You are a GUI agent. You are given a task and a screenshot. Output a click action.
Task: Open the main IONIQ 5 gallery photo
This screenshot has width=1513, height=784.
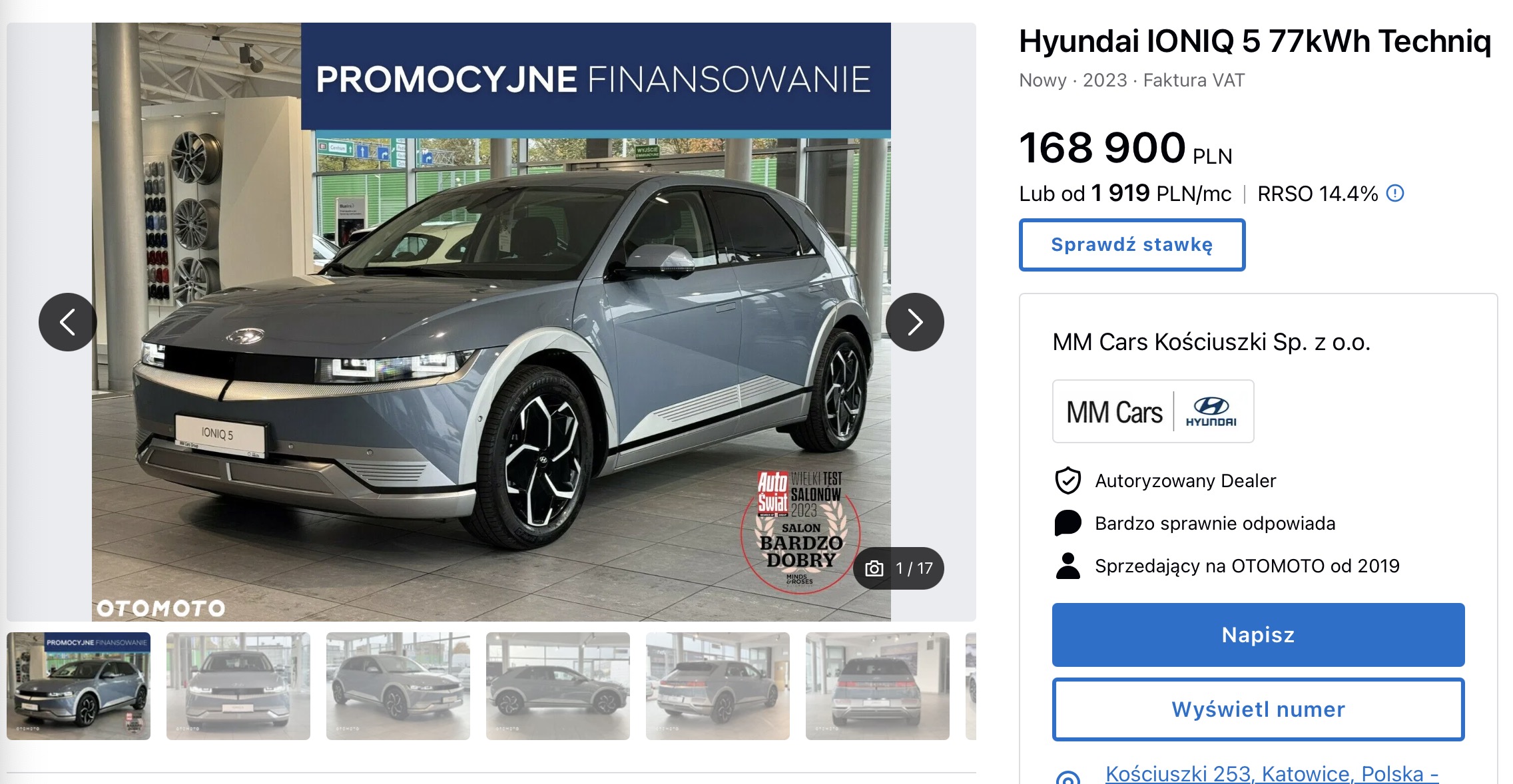click(x=491, y=322)
